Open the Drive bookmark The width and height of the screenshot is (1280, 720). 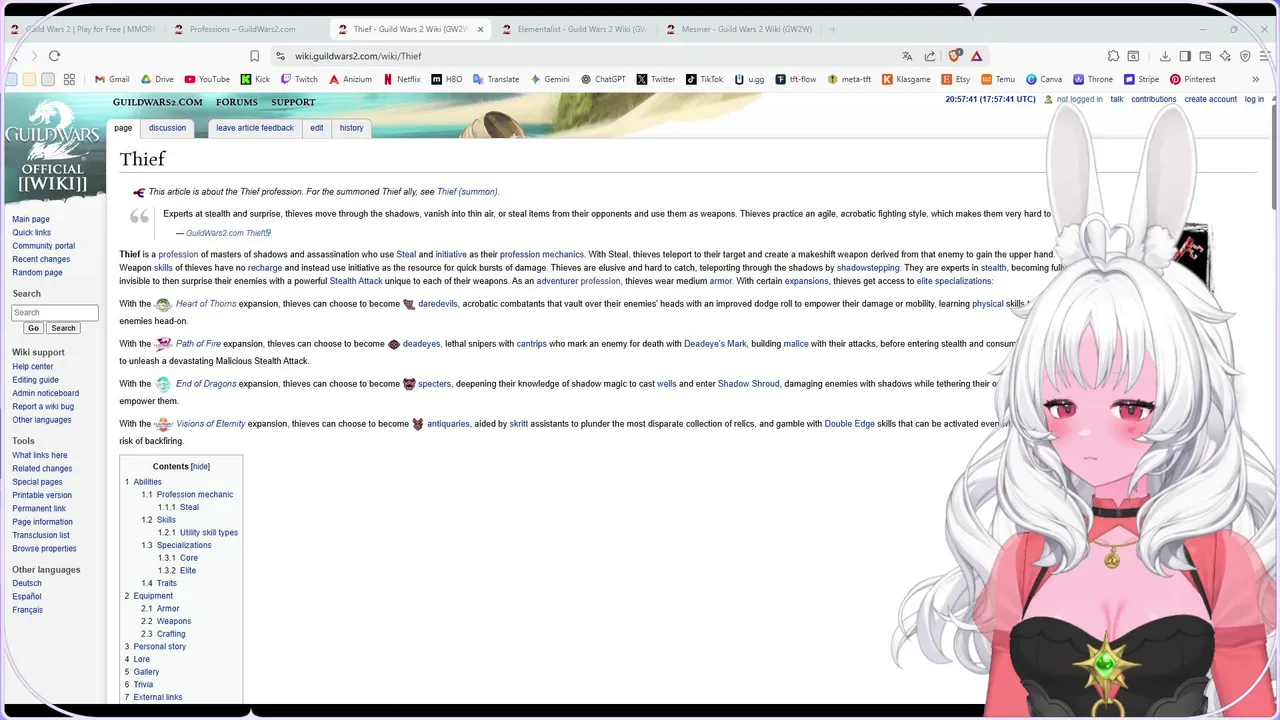pos(157,79)
